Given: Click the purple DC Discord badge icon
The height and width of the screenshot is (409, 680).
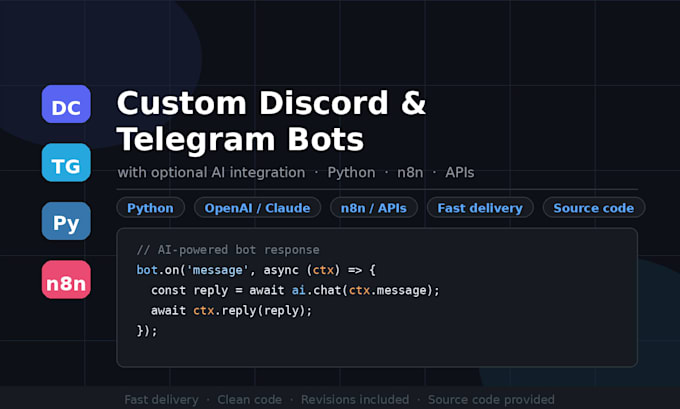Looking at the screenshot, I should [66, 104].
